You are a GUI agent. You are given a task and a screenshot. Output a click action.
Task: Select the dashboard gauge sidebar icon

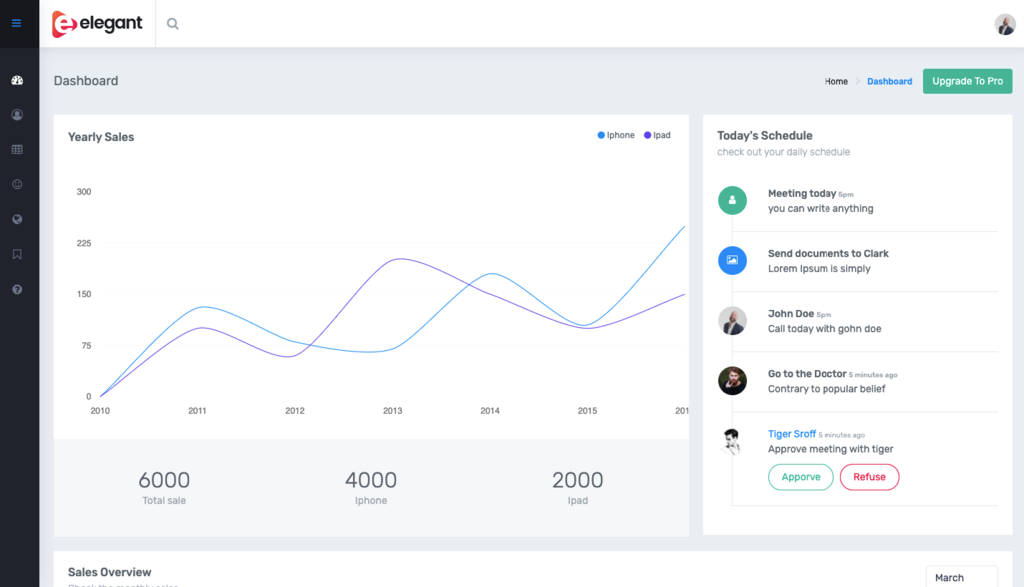point(17,80)
